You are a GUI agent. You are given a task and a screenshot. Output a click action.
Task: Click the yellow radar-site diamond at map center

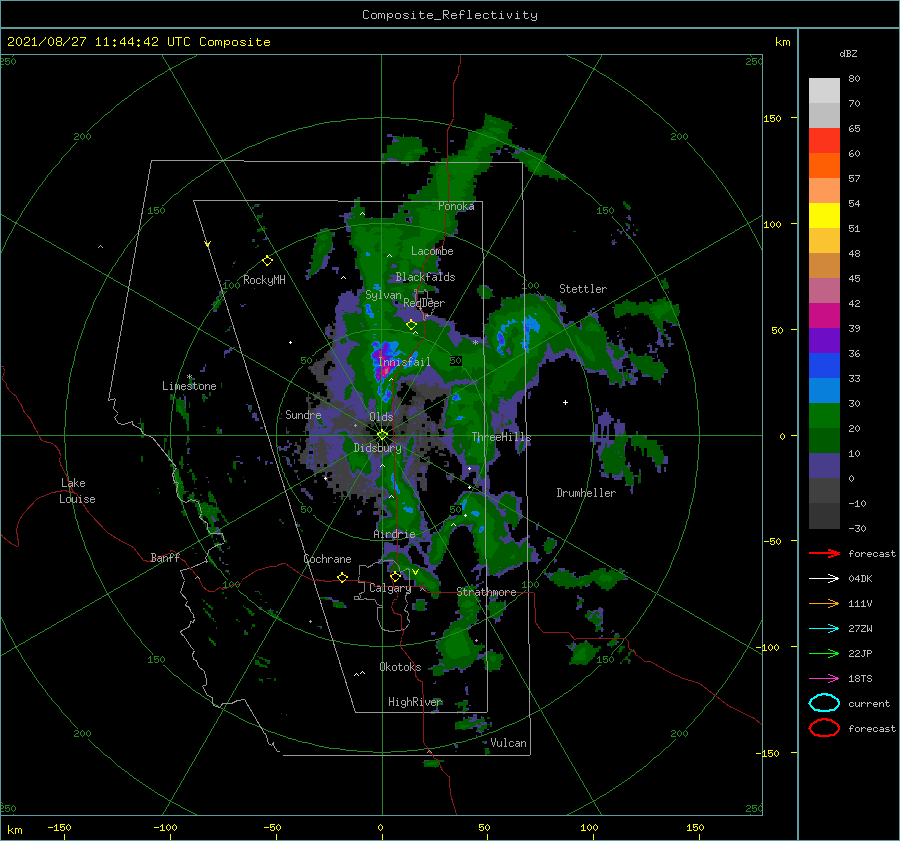click(382, 435)
